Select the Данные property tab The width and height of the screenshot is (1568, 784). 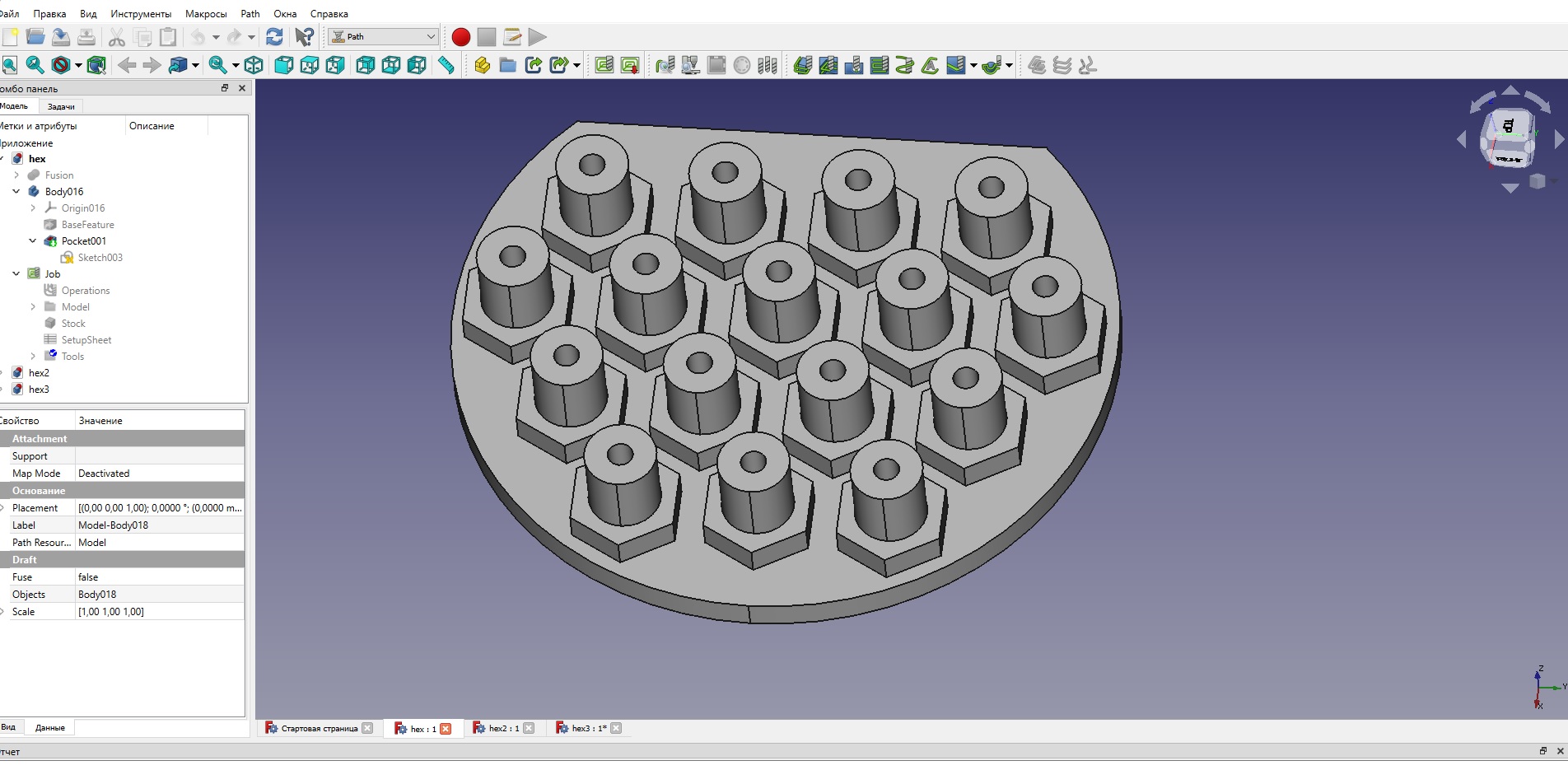[50, 727]
